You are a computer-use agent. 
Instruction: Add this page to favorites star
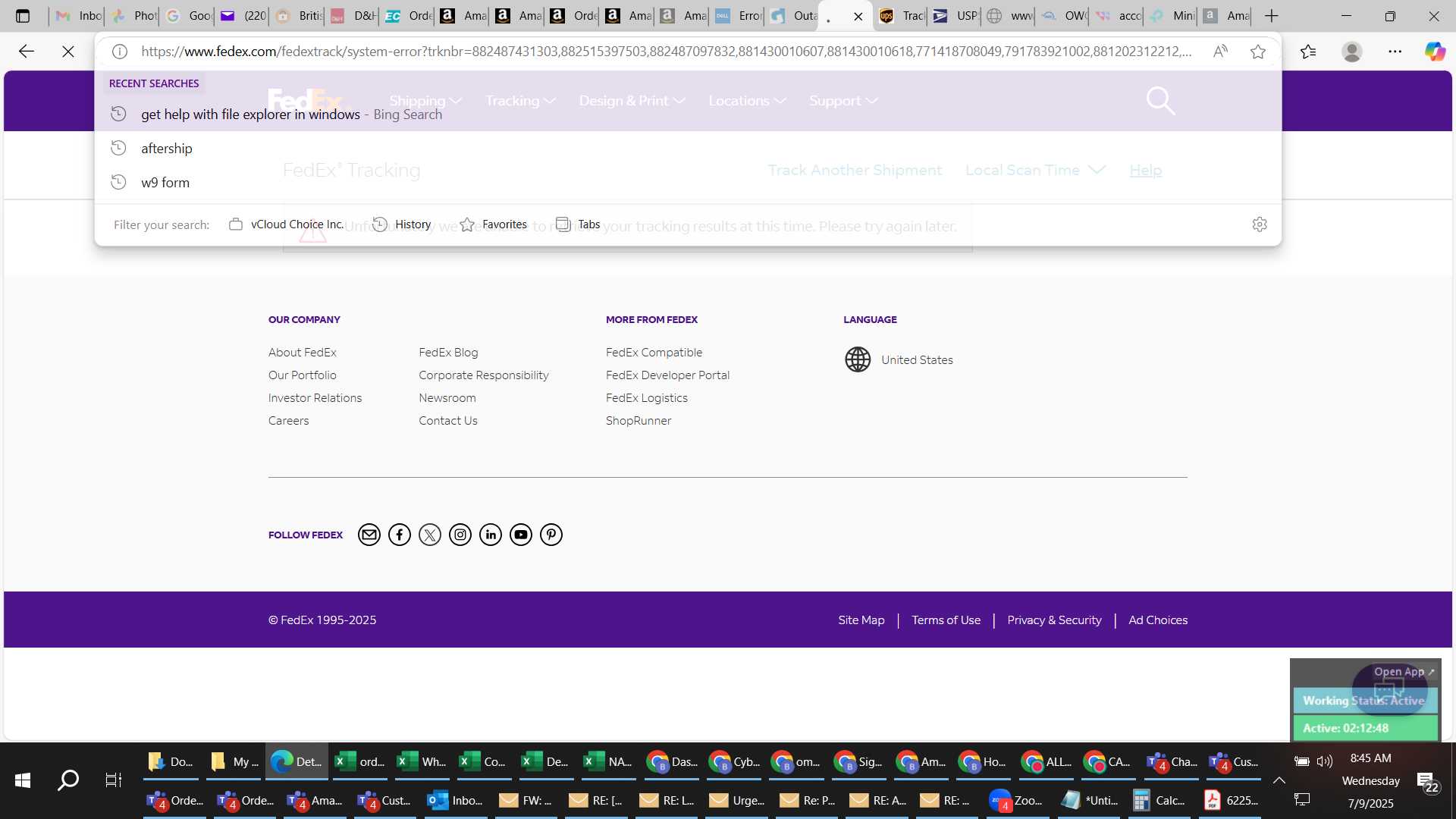tap(1258, 52)
